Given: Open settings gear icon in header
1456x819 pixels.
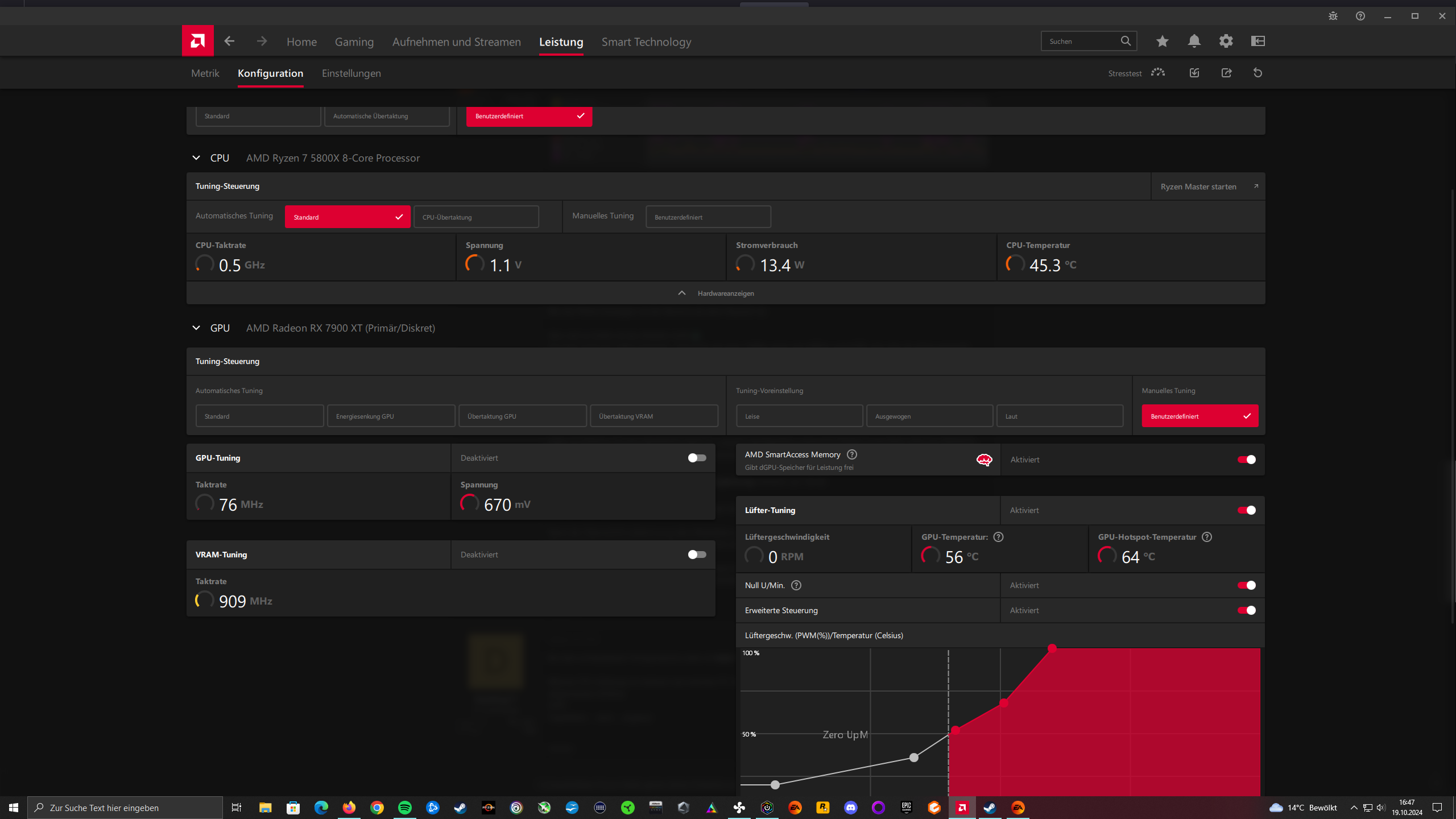Looking at the screenshot, I should point(1226,41).
